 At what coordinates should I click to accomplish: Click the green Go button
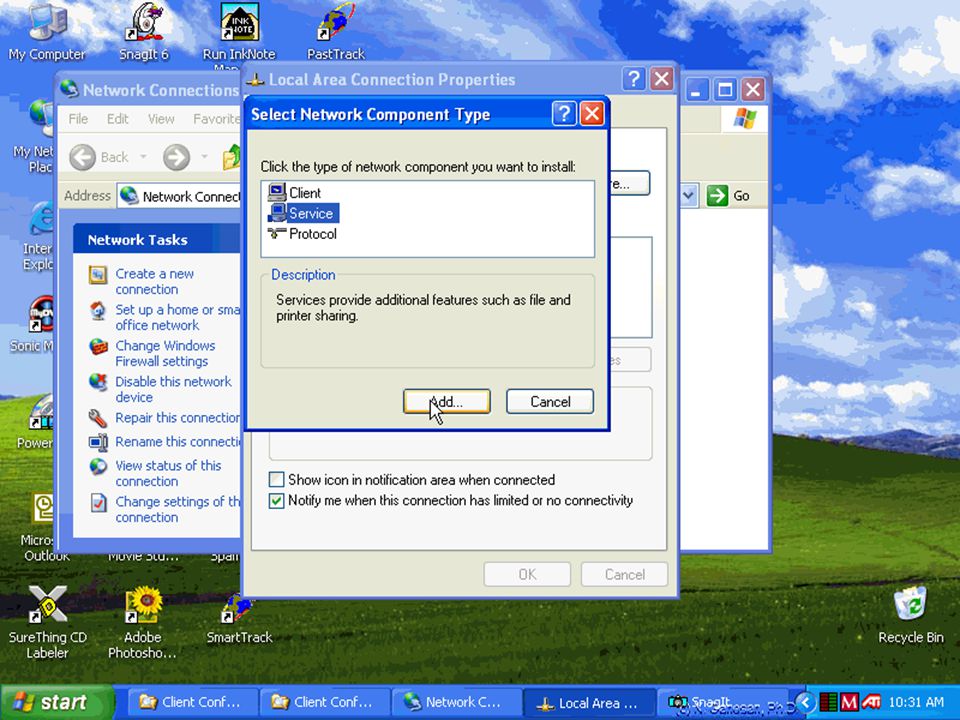coord(729,196)
